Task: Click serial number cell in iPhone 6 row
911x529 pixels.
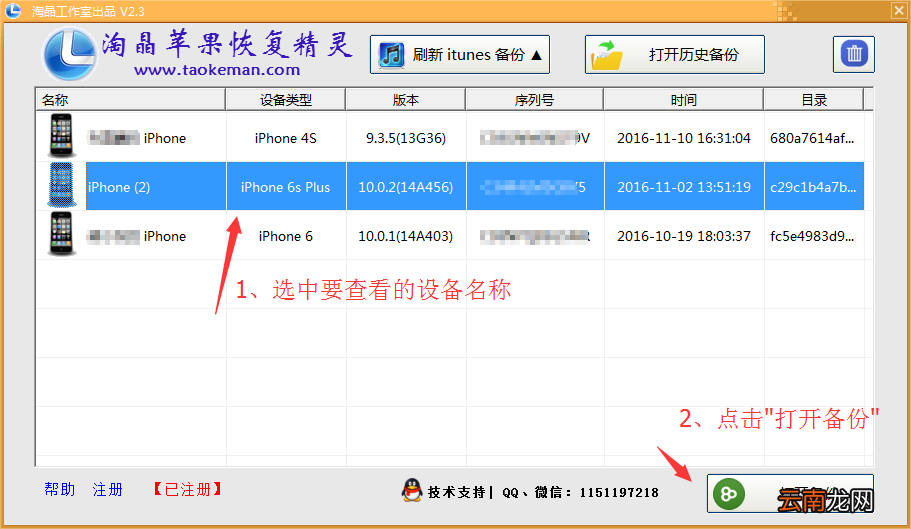Action: click(535, 236)
